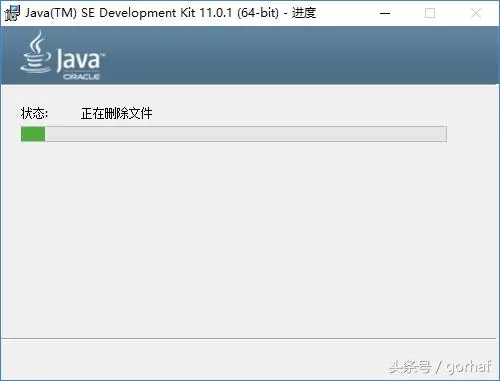The height and width of the screenshot is (381, 500).
Task: Click the 状态: label
Action: (x=34, y=113)
